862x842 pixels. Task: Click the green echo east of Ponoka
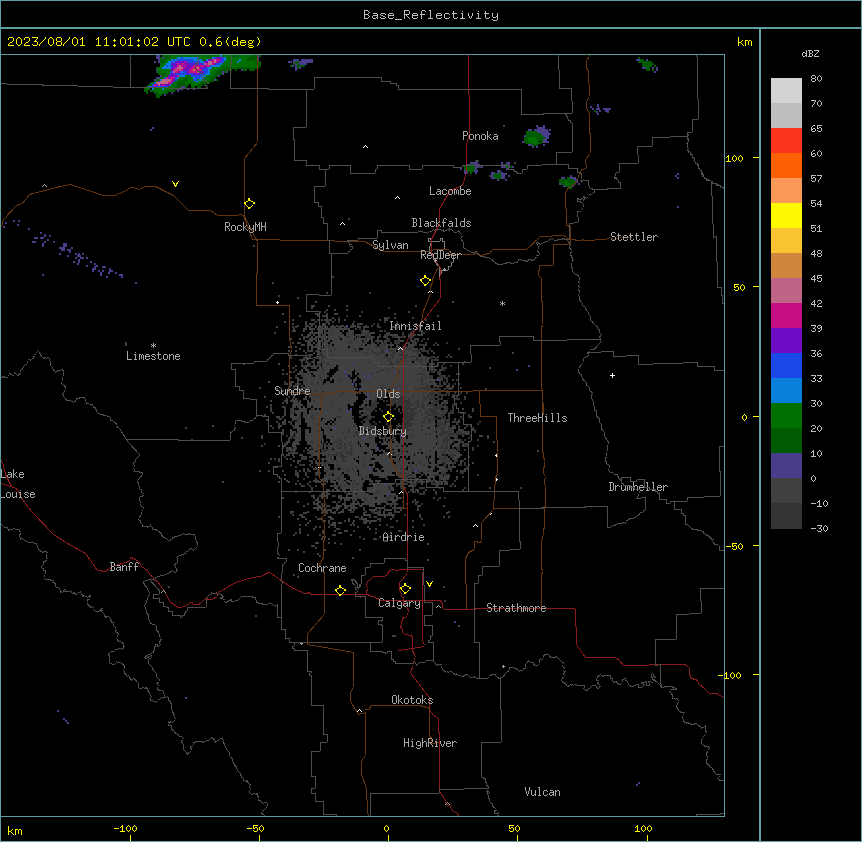(x=536, y=136)
